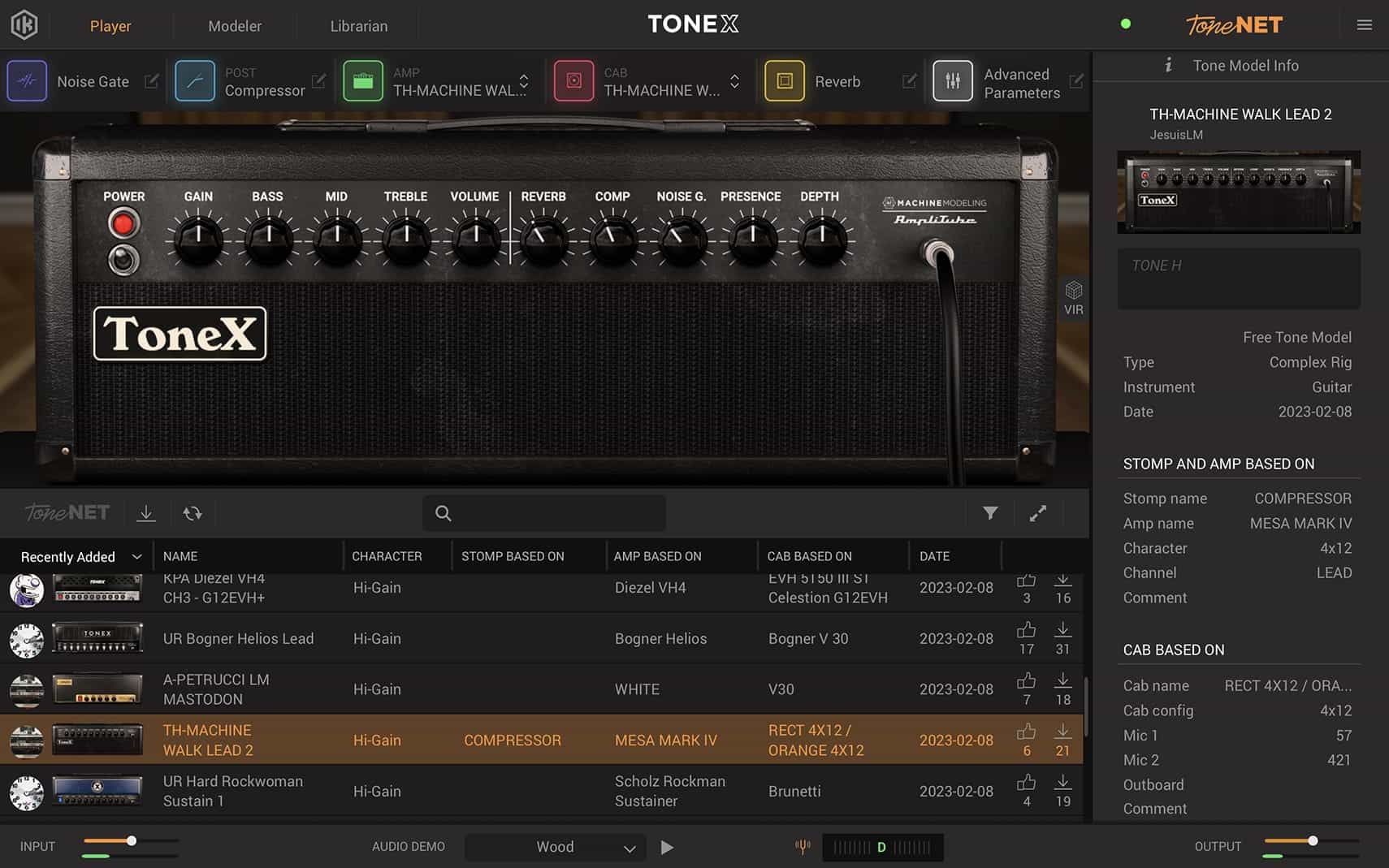Toggle the Reverb module icon
Screen dimensions: 1389x868
785,81
